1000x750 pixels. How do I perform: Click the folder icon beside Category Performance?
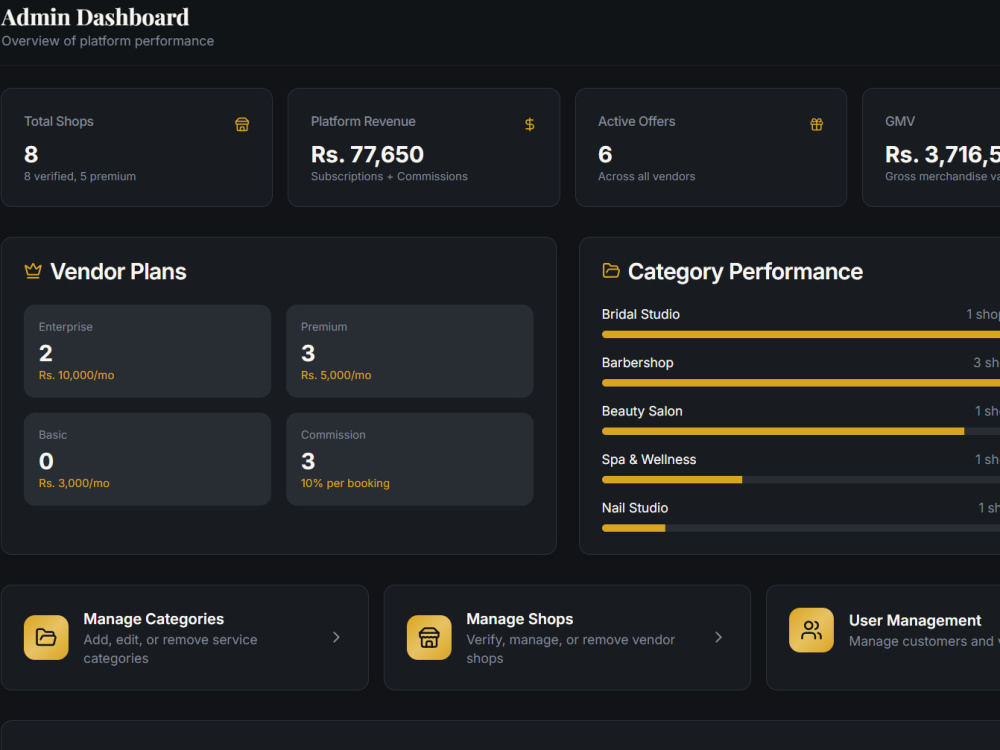click(x=611, y=270)
